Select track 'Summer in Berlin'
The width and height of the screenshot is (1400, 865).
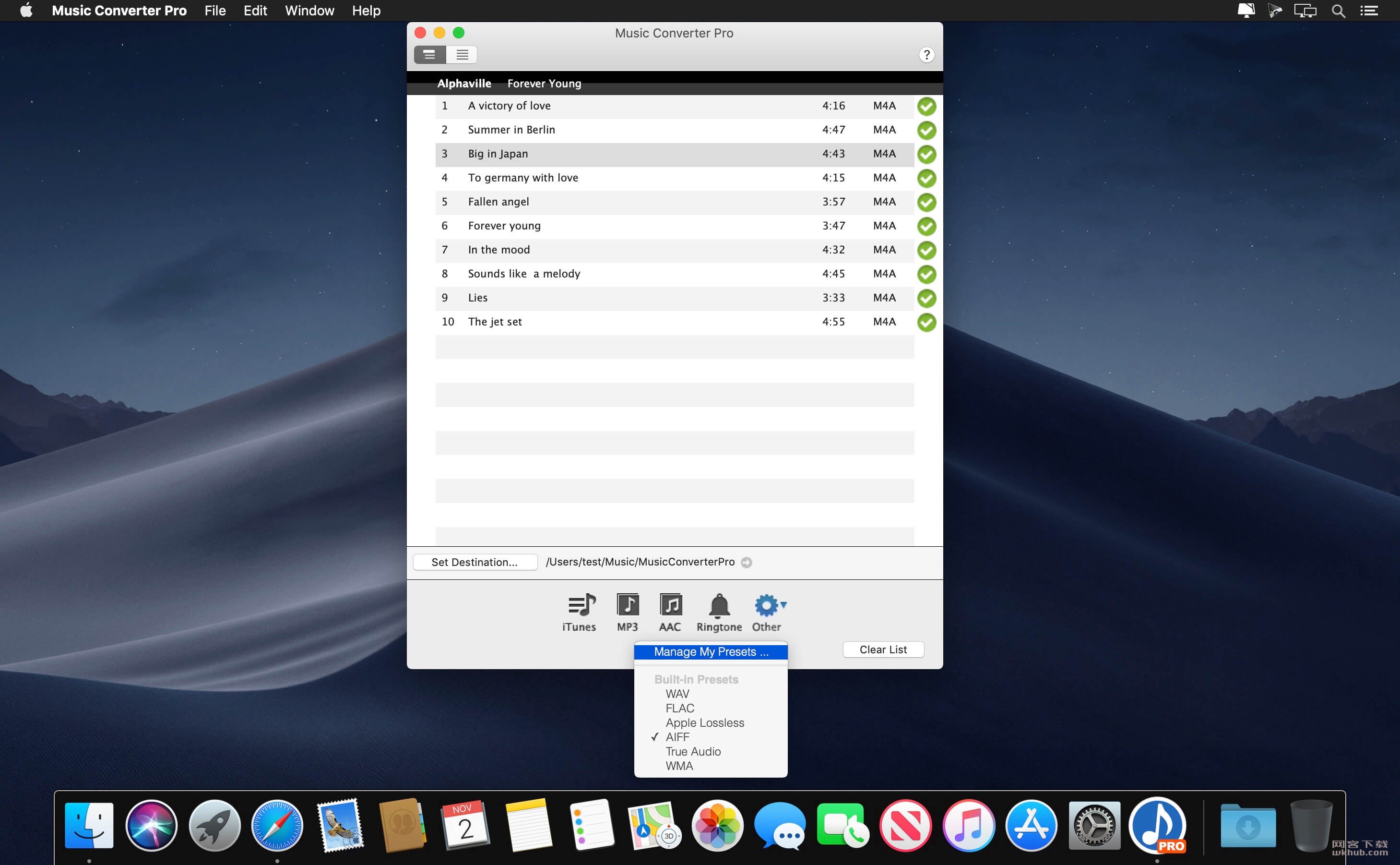675,131
